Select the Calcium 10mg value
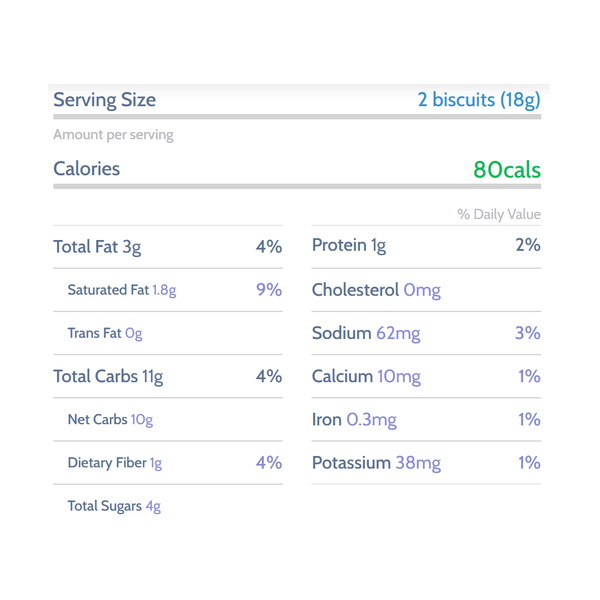 [x=399, y=376]
